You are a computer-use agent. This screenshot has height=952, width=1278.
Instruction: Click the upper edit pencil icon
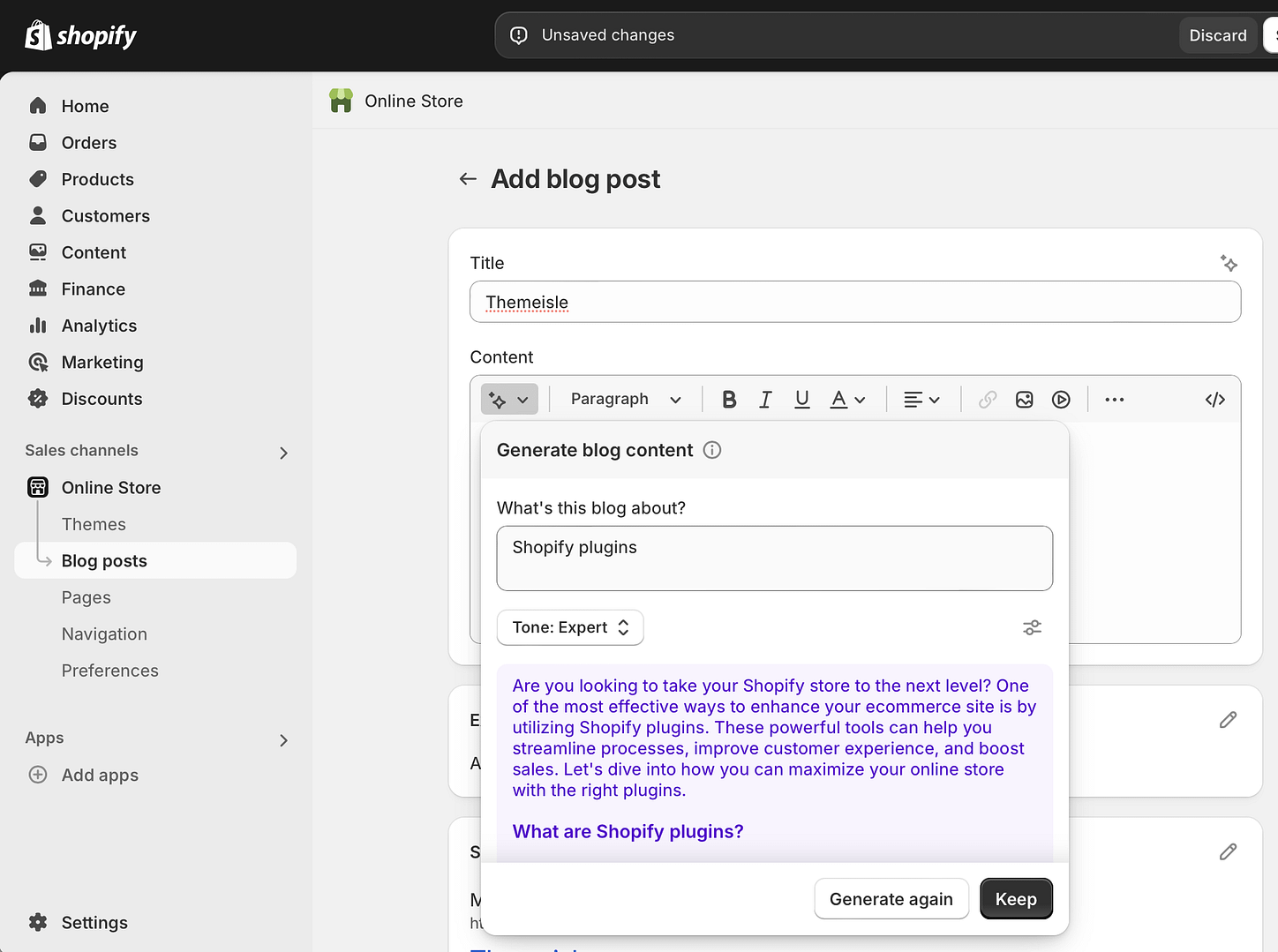click(1228, 720)
